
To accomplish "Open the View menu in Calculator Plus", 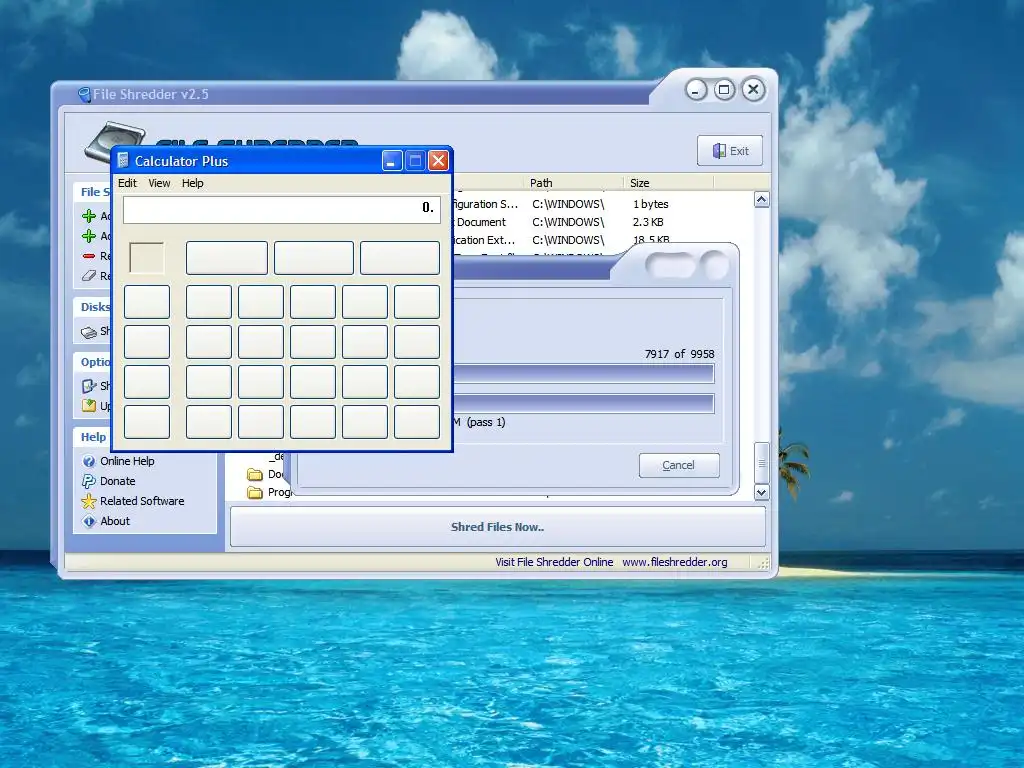I will tap(159, 183).
